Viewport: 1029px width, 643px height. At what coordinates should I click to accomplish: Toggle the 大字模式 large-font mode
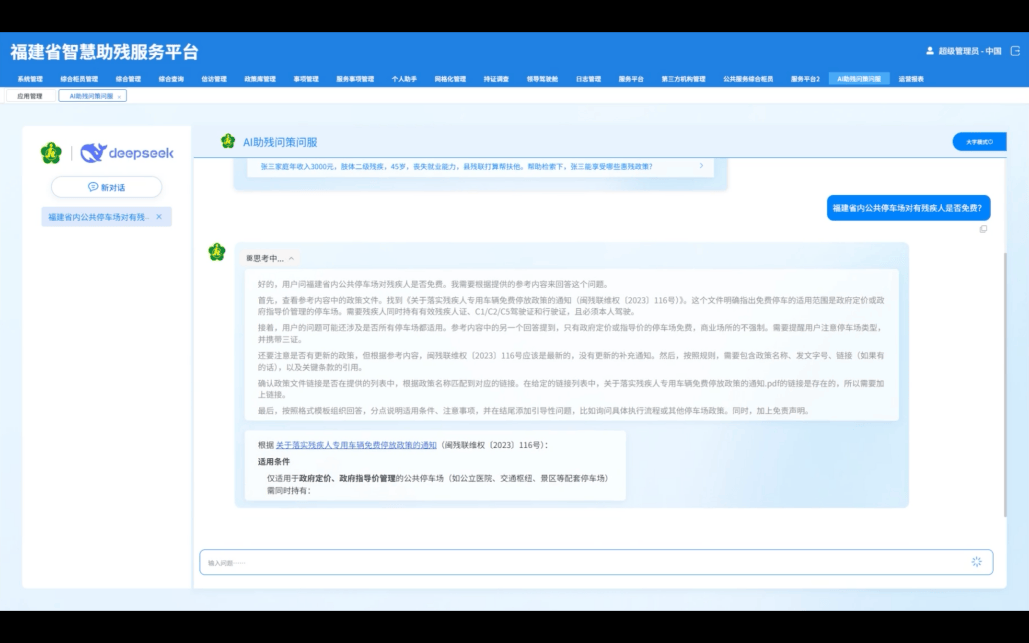pos(978,142)
